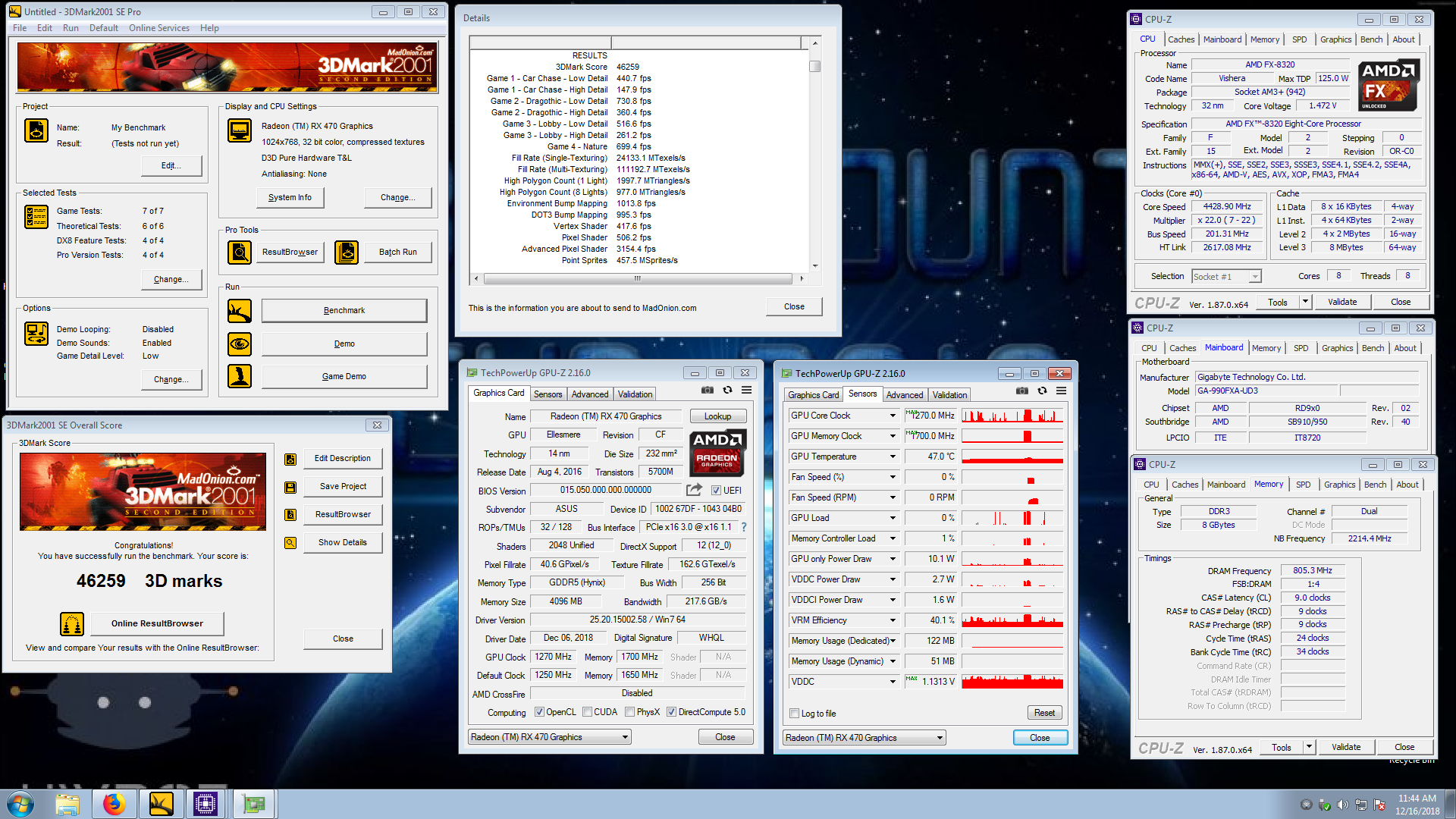Click the taskbar clock showing 11:44 AM
Screen dimensions: 1456x819
tap(1417, 799)
